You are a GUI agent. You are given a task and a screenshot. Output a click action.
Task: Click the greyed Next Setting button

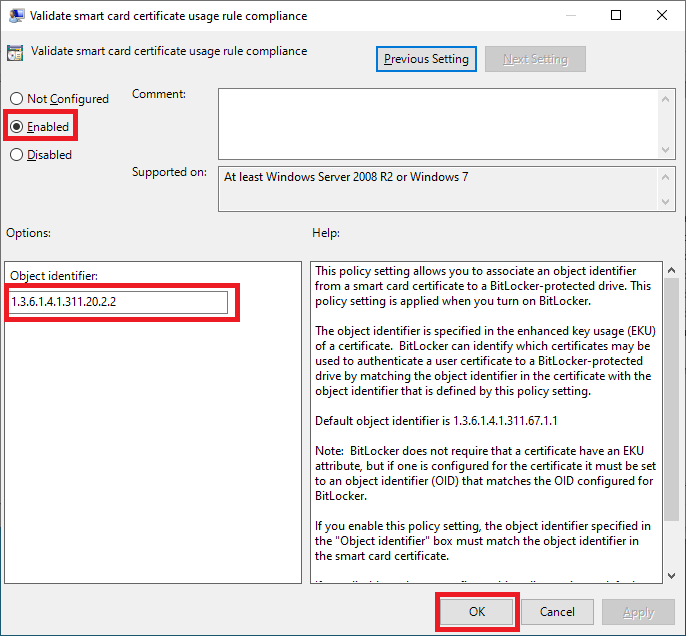(535, 59)
